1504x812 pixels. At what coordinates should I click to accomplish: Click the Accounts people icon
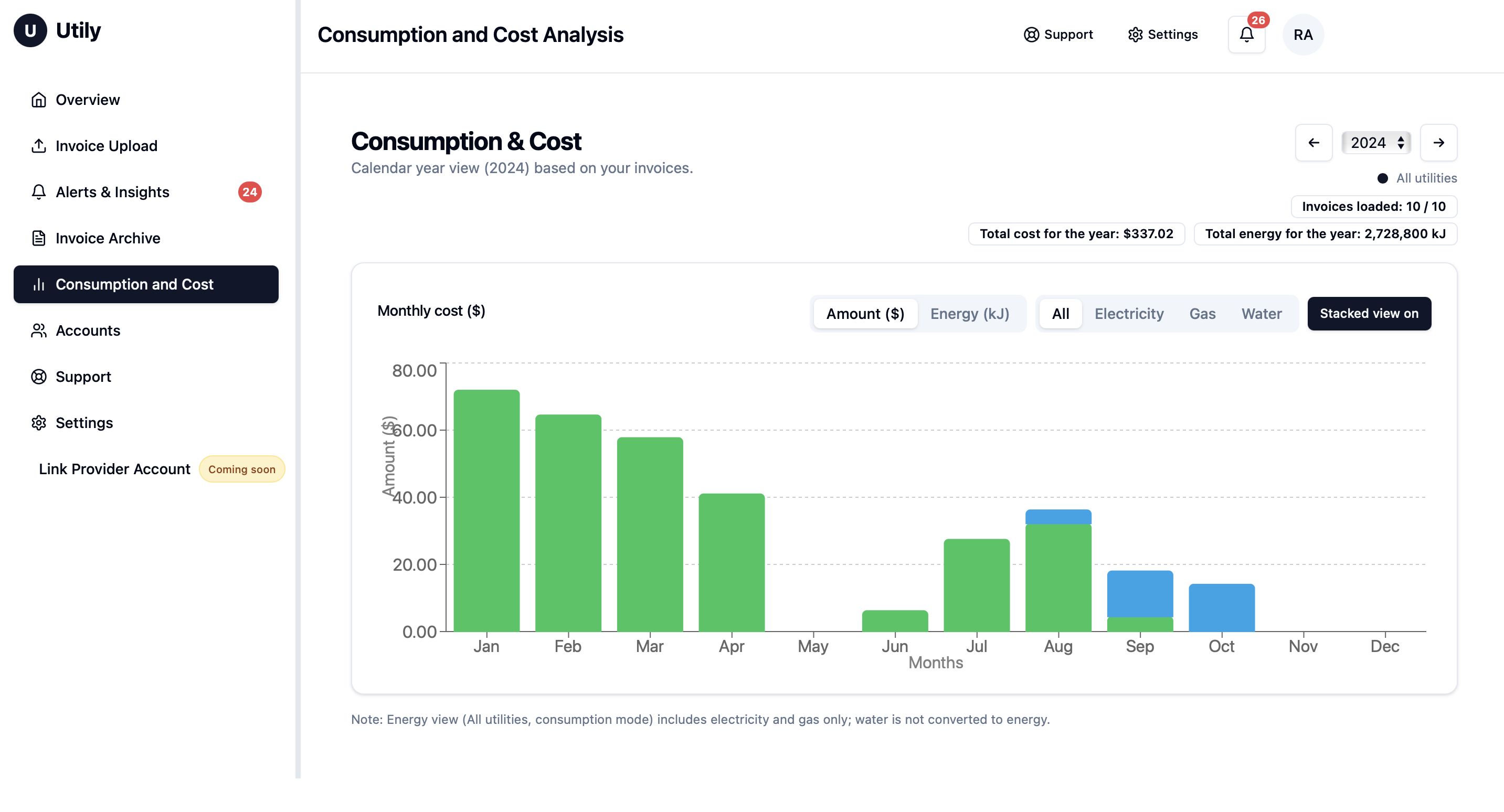[38, 330]
